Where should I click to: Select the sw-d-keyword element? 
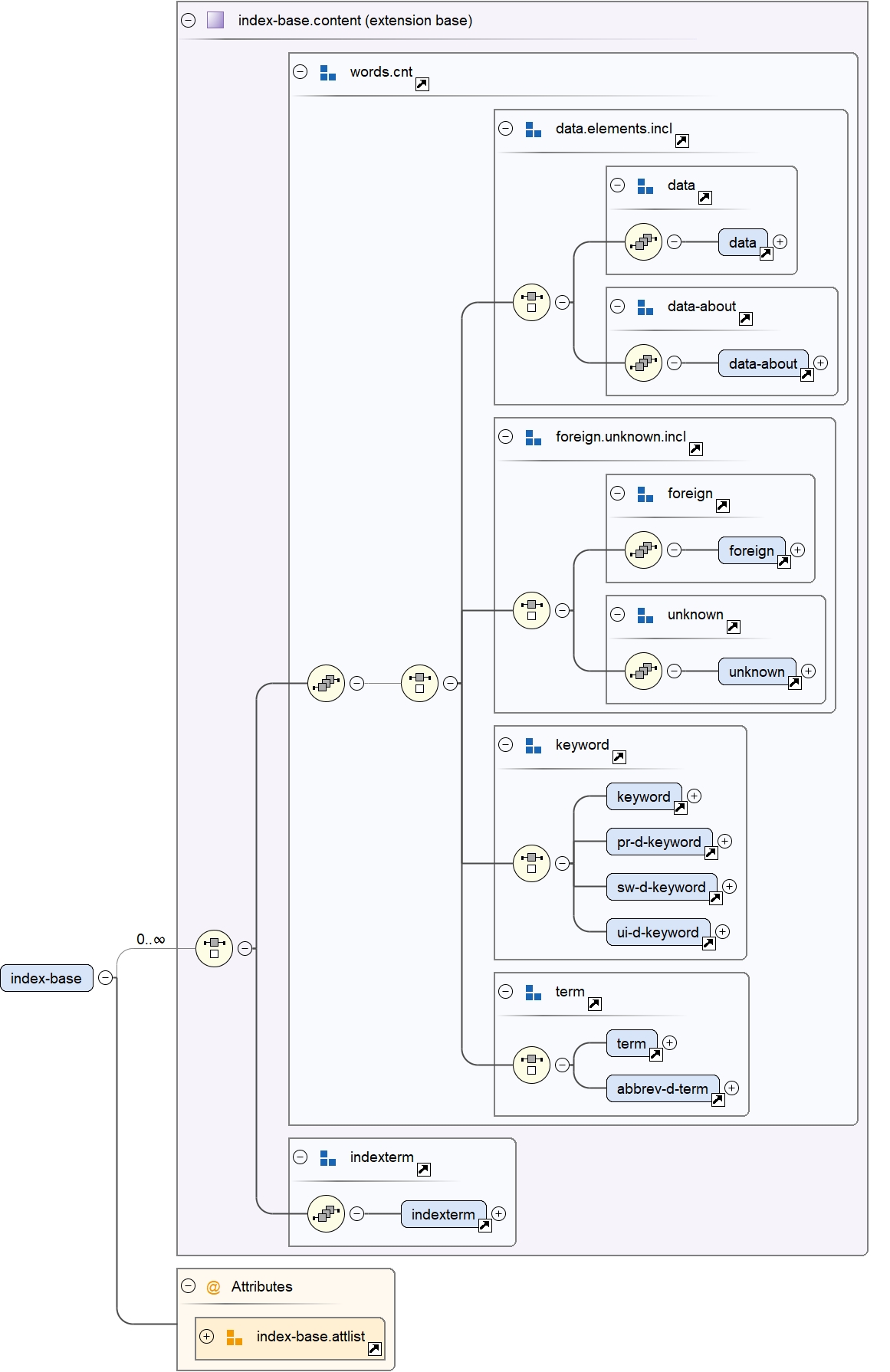click(x=661, y=887)
